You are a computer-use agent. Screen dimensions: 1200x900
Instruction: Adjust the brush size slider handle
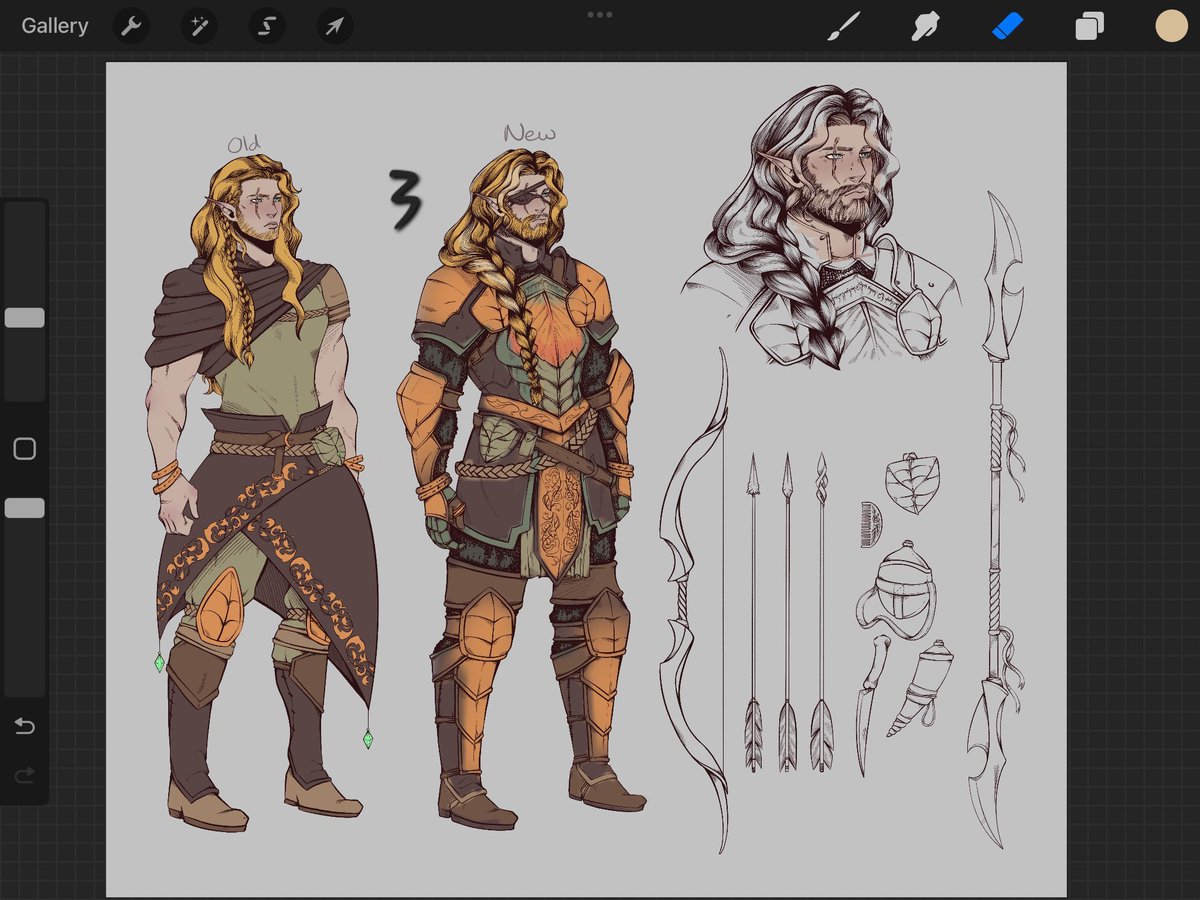[24, 318]
